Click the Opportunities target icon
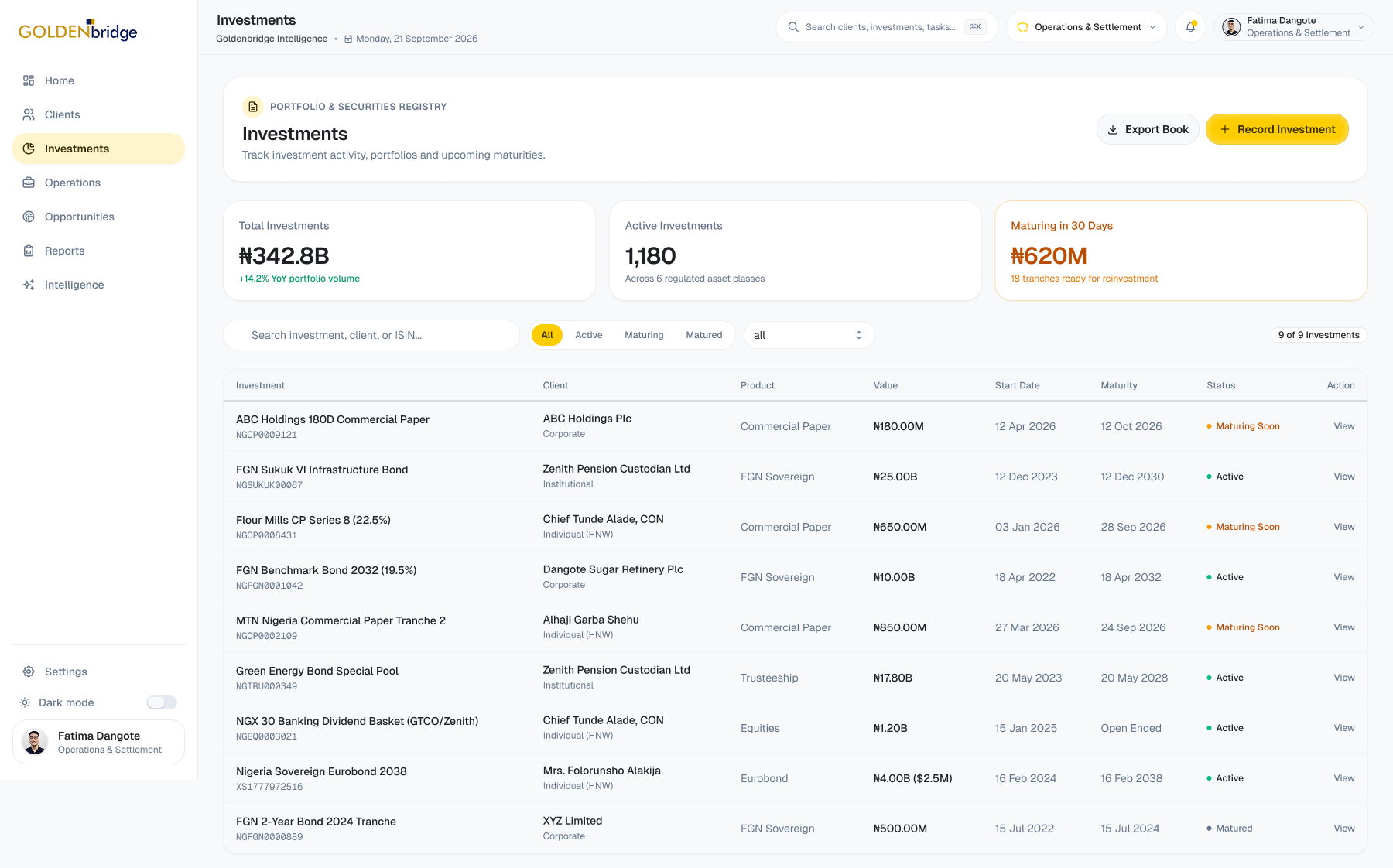Screen dimensions: 1393x868 29,217
